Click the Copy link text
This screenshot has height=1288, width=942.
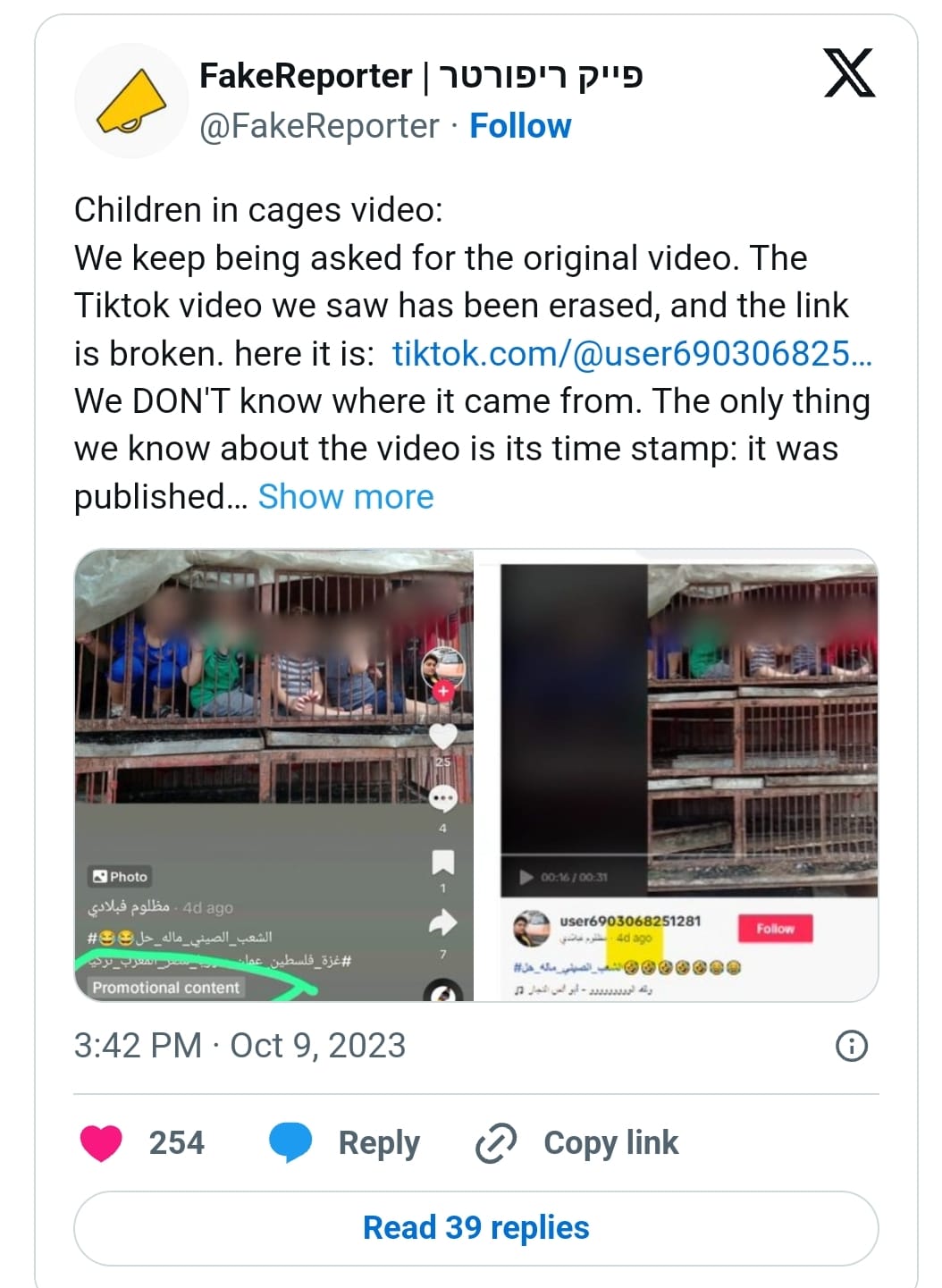click(611, 1143)
